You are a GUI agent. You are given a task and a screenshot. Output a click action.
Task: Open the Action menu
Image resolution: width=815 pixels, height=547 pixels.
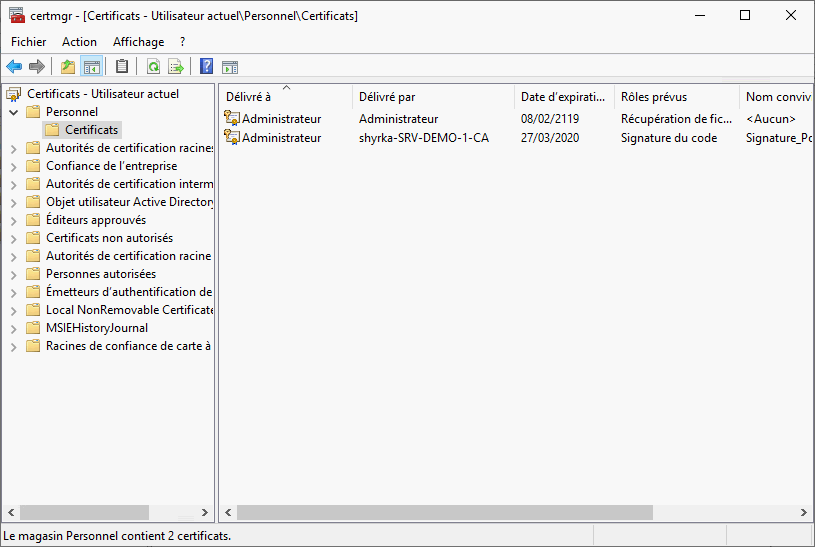(x=79, y=42)
